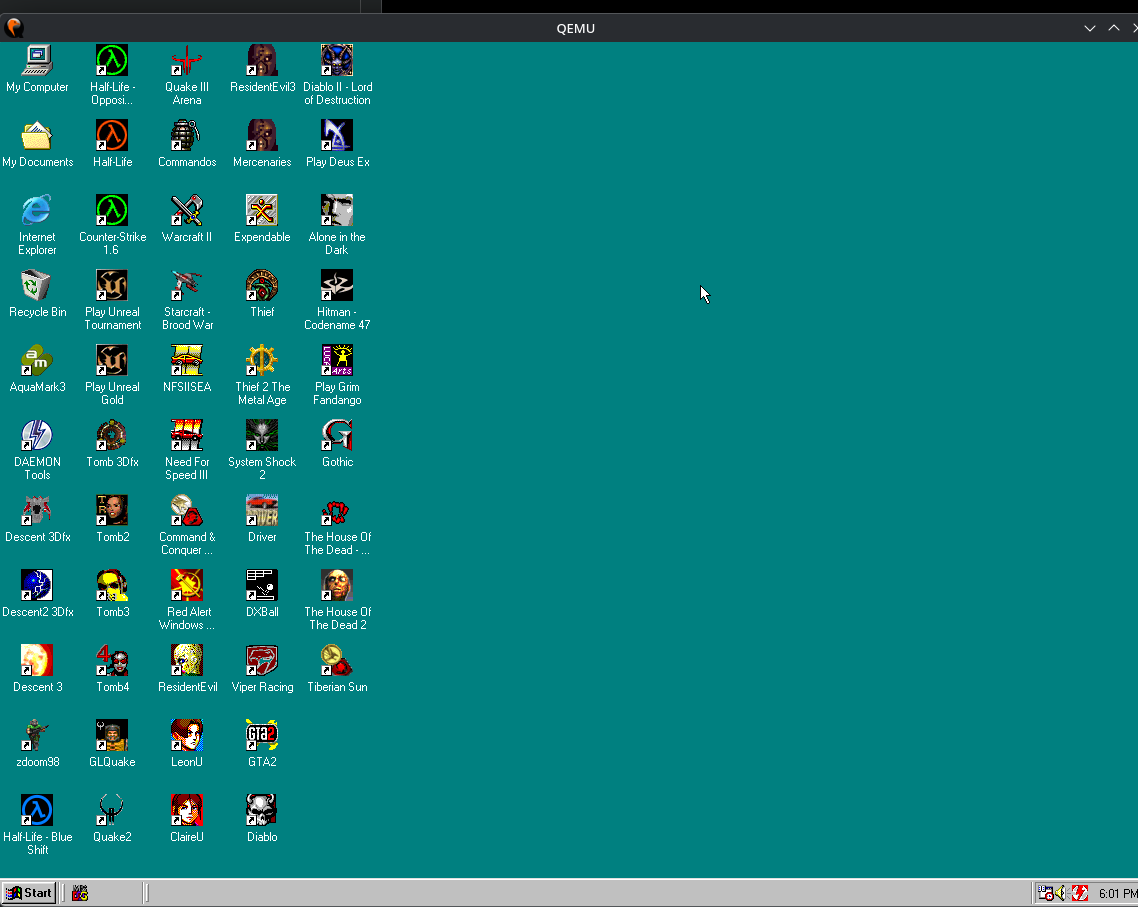This screenshot has width=1138, height=907.
Task: Select the Play Unreal Gold shortcut
Action: pos(112,360)
